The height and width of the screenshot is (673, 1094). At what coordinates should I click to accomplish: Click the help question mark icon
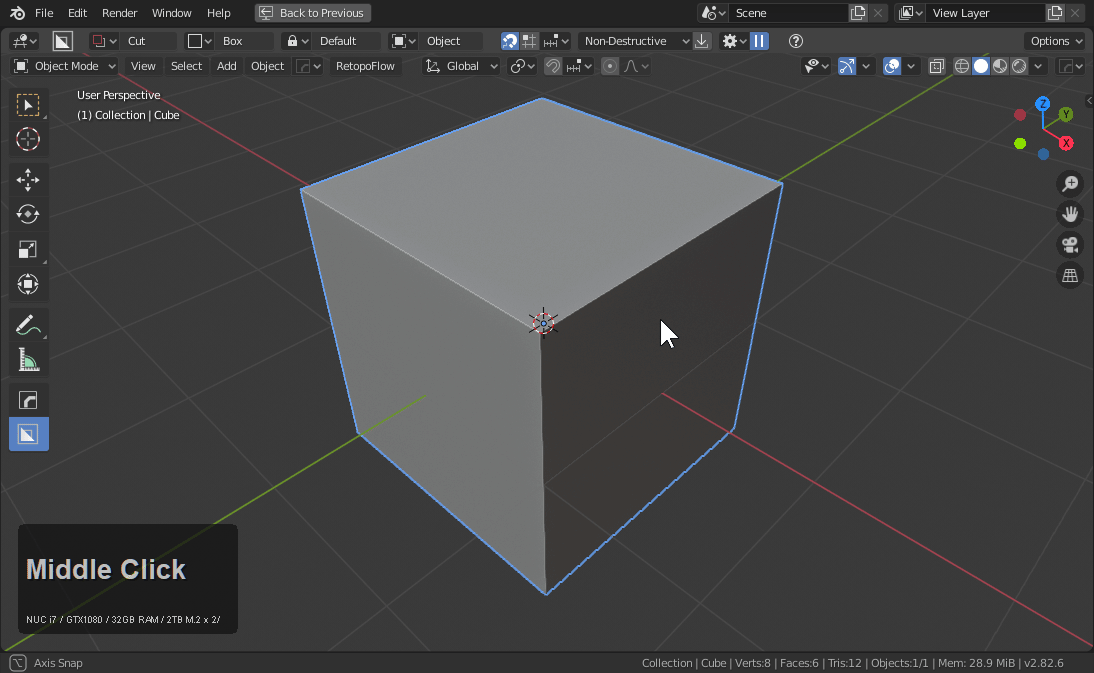click(796, 41)
